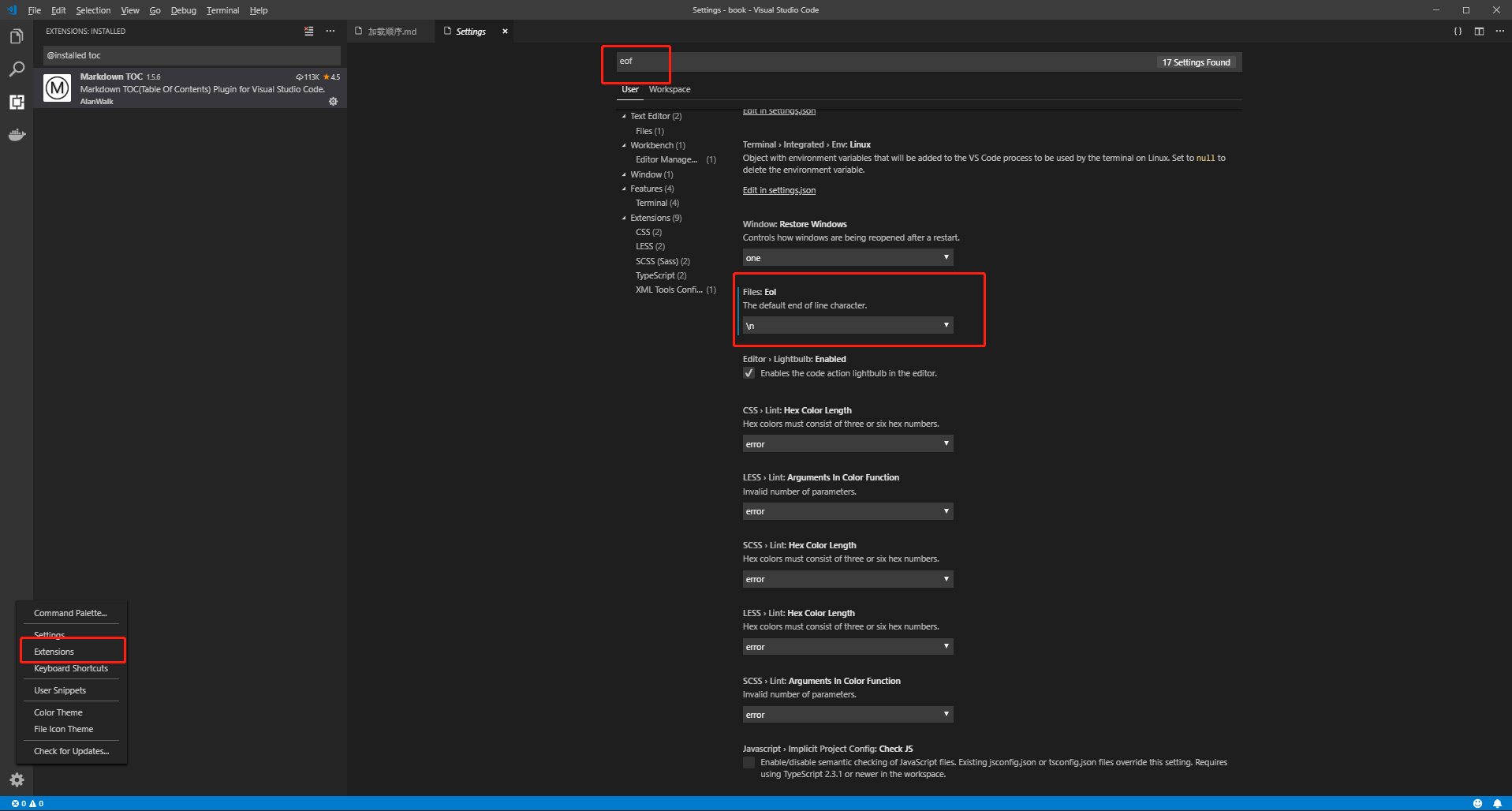Select SCSS (Sass) (2) in settings tree
The image size is (1512, 811).
tap(663, 261)
